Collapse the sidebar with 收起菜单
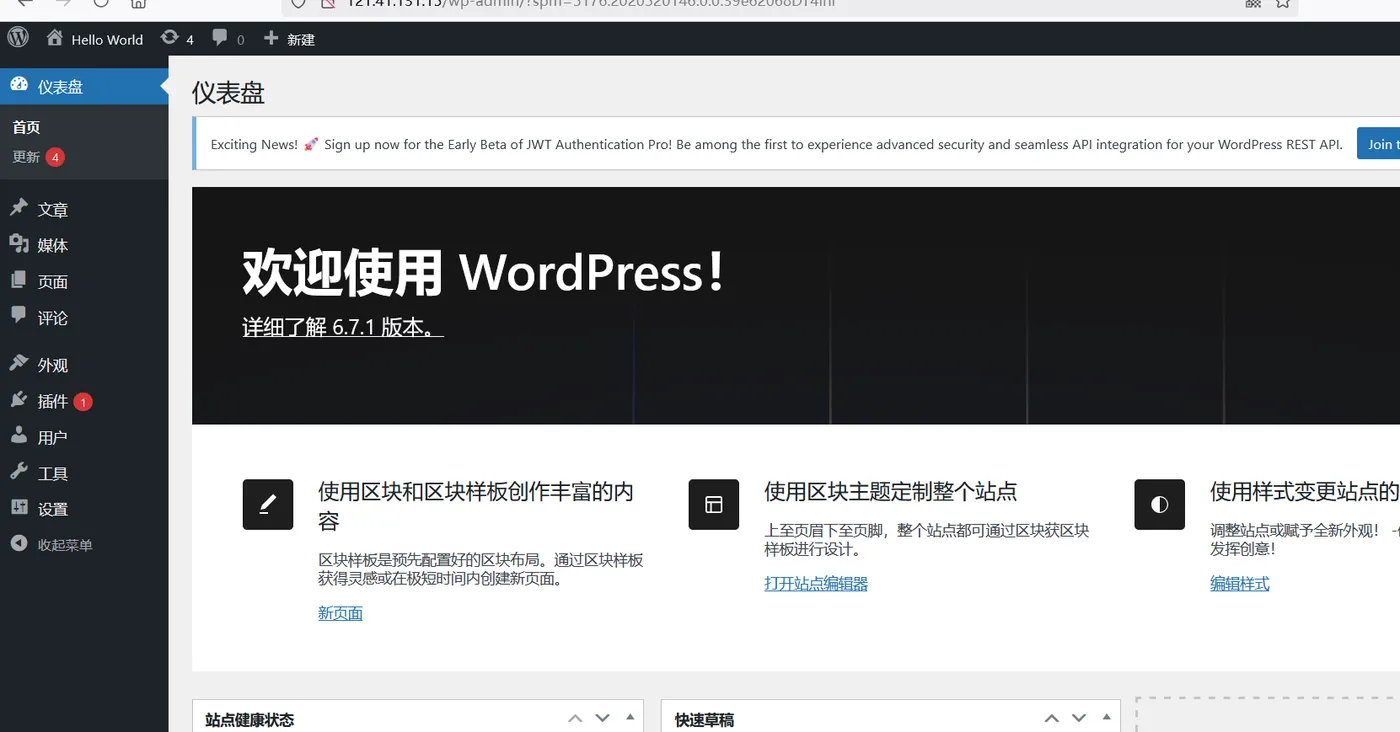1400x732 pixels. pos(52,545)
